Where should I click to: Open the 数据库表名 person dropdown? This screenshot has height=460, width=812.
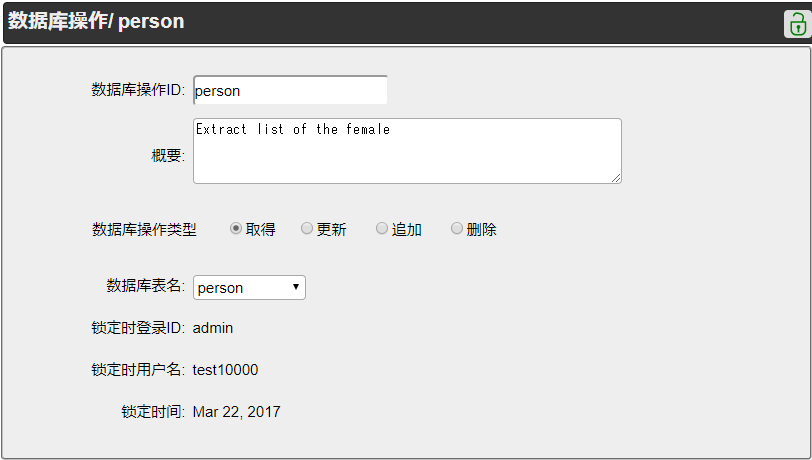point(249,288)
